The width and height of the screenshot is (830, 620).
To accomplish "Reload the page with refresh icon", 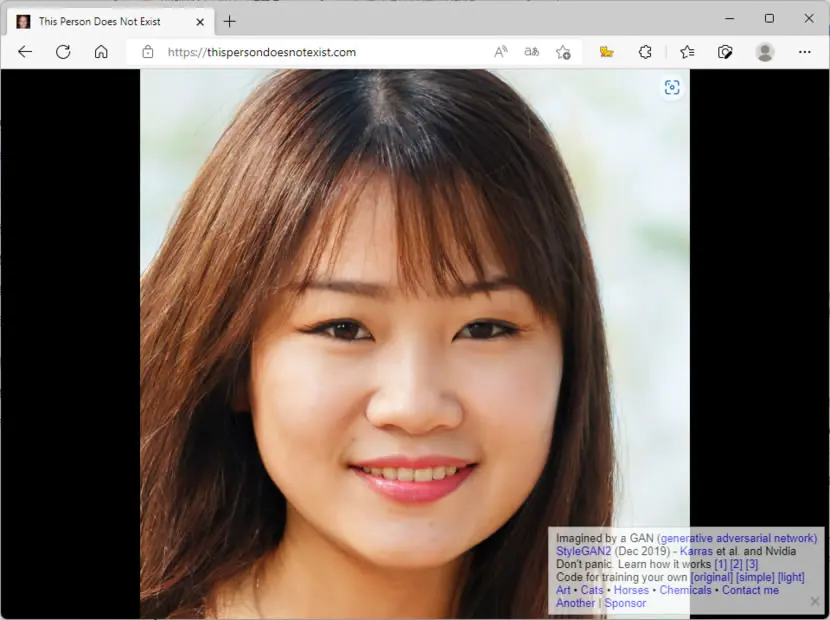I will point(63,52).
